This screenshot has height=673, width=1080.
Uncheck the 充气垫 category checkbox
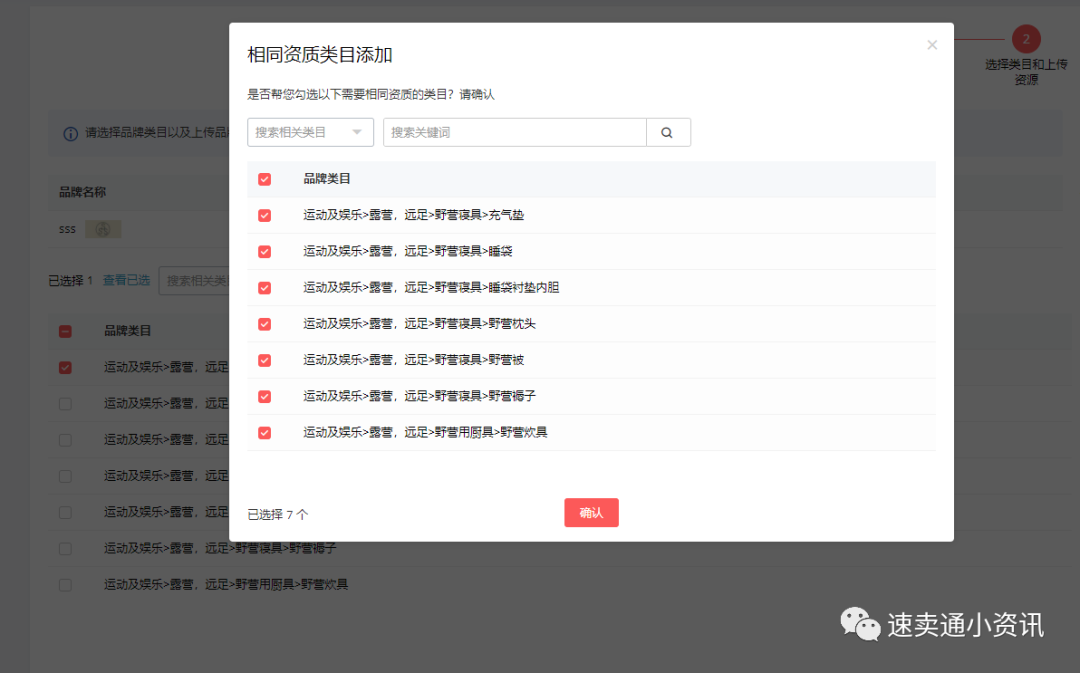(x=265, y=215)
